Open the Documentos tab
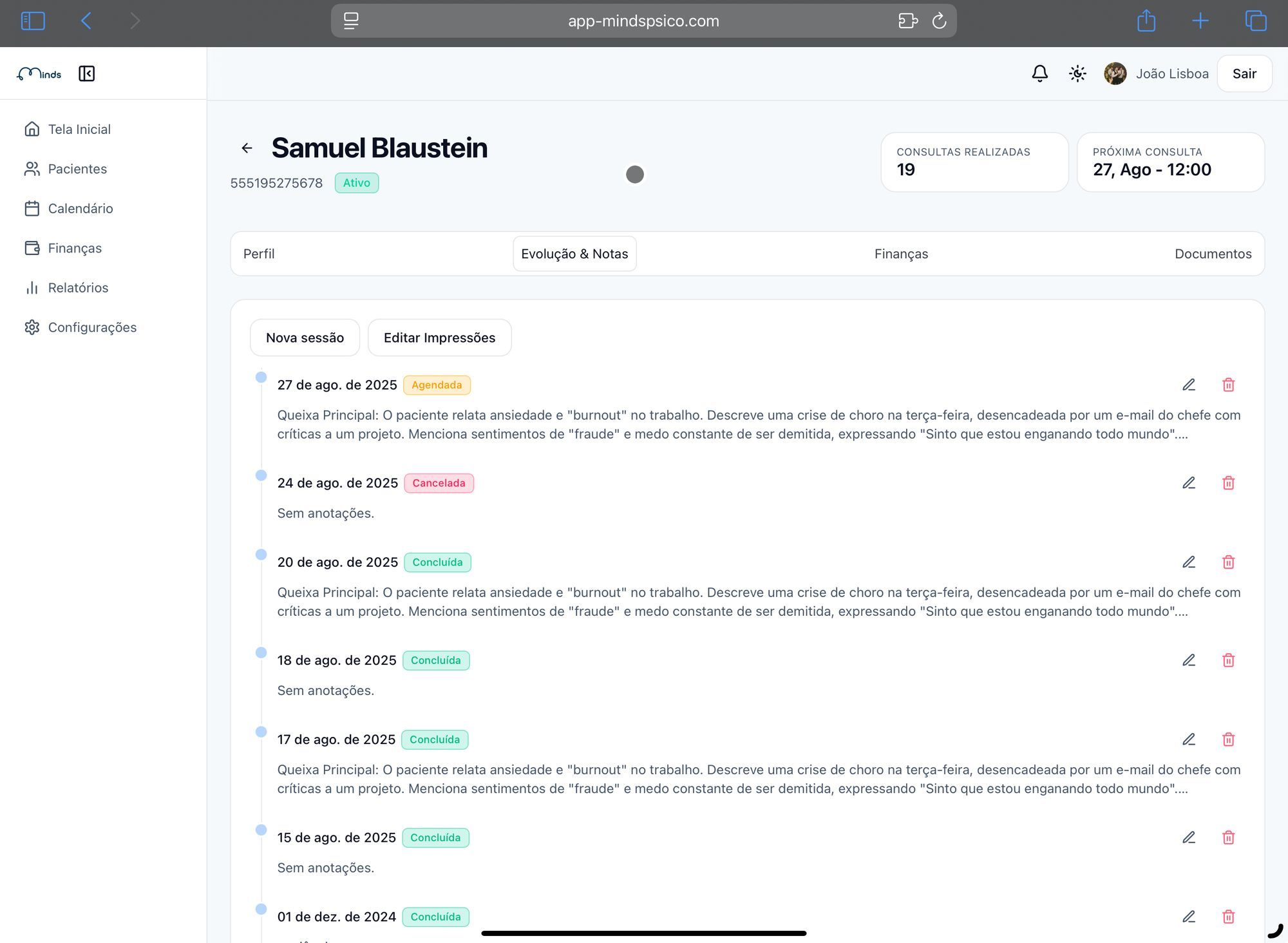This screenshot has width=1288, height=943. (x=1213, y=254)
